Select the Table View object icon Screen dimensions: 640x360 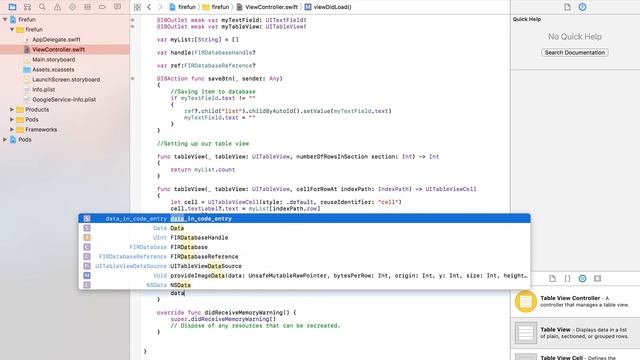point(526,333)
